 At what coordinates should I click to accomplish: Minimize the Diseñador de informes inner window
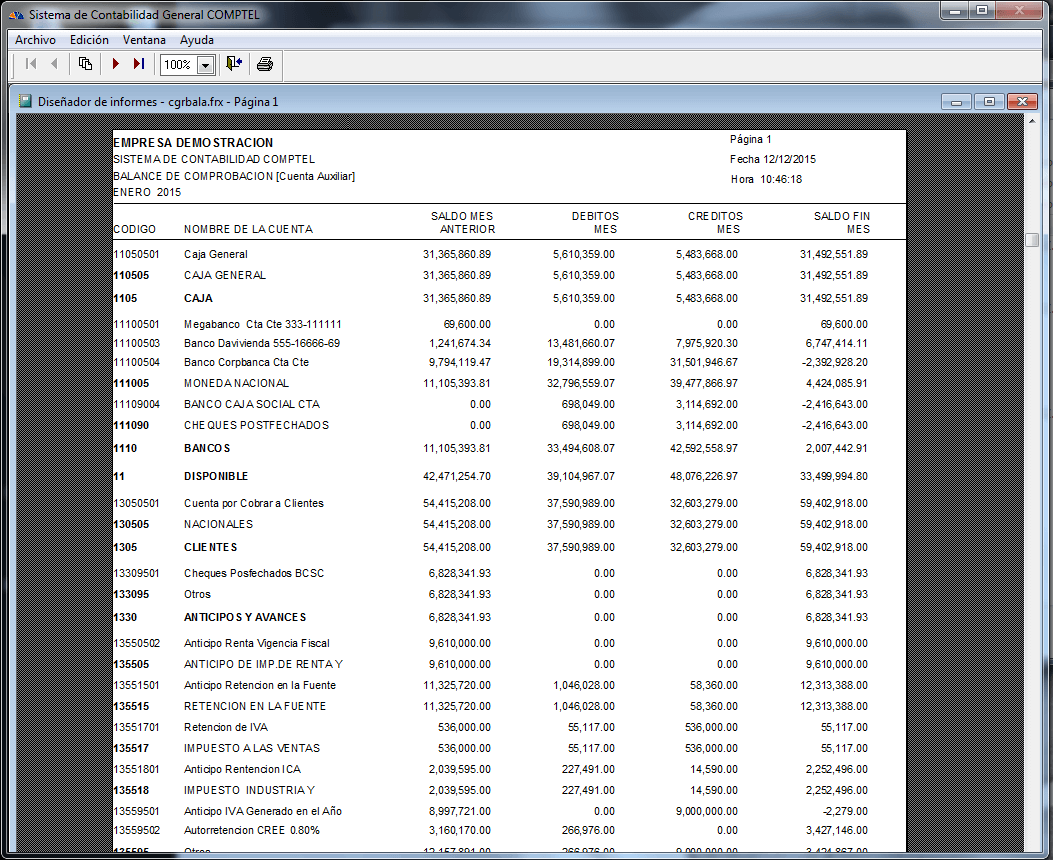[957, 102]
